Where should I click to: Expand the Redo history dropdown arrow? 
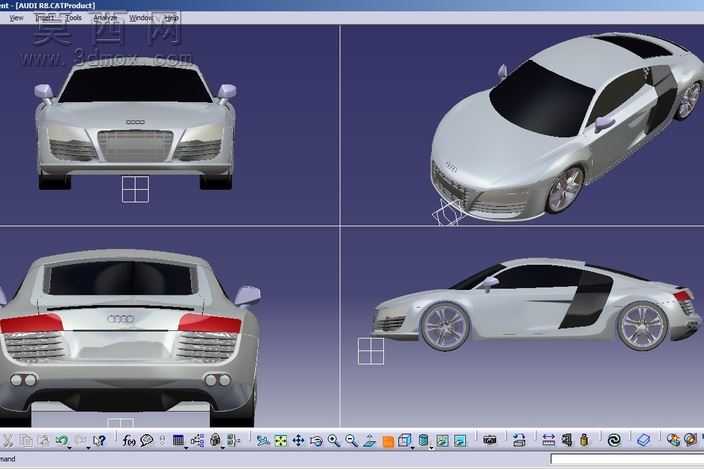tap(88, 447)
